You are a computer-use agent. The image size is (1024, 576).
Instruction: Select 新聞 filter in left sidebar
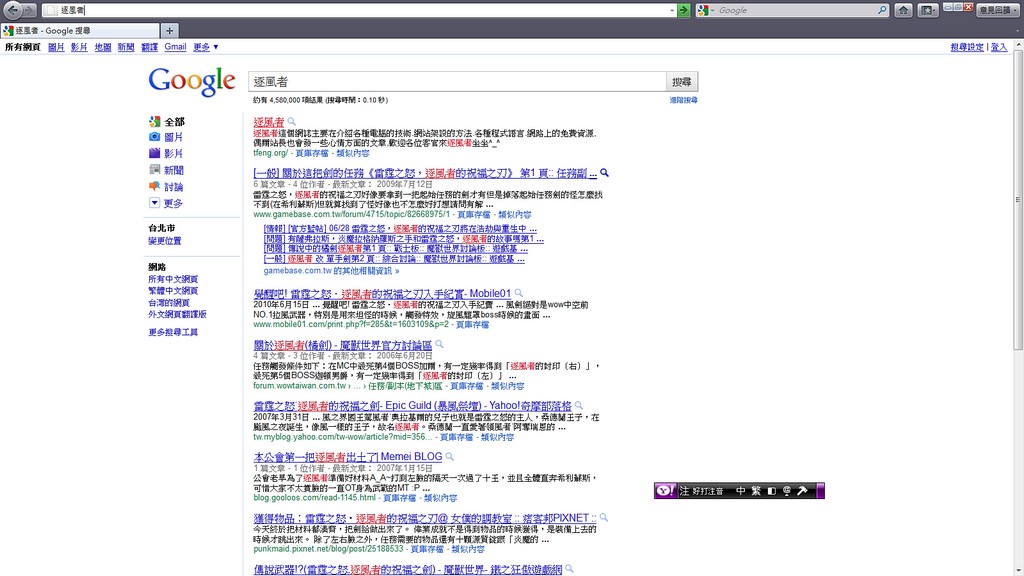[x=167, y=170]
